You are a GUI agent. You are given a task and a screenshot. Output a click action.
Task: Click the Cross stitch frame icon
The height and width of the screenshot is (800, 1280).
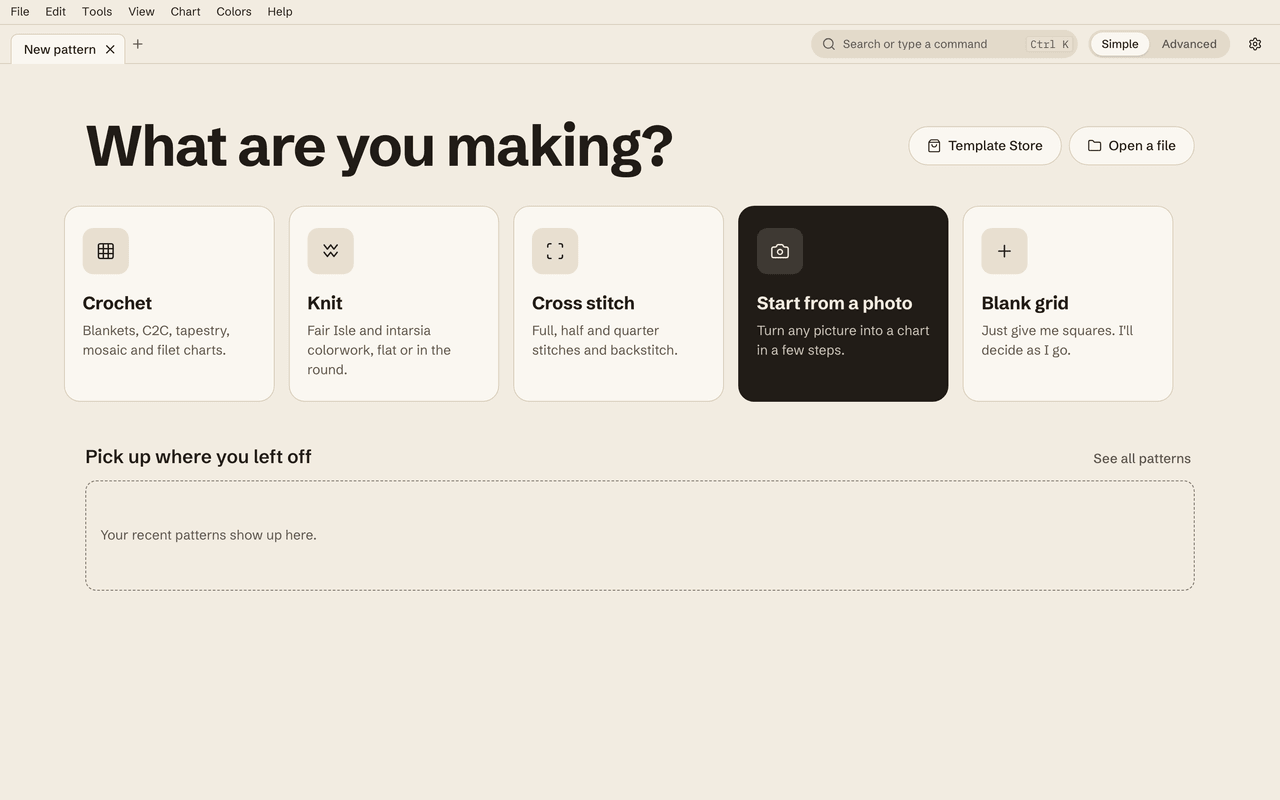coord(555,251)
